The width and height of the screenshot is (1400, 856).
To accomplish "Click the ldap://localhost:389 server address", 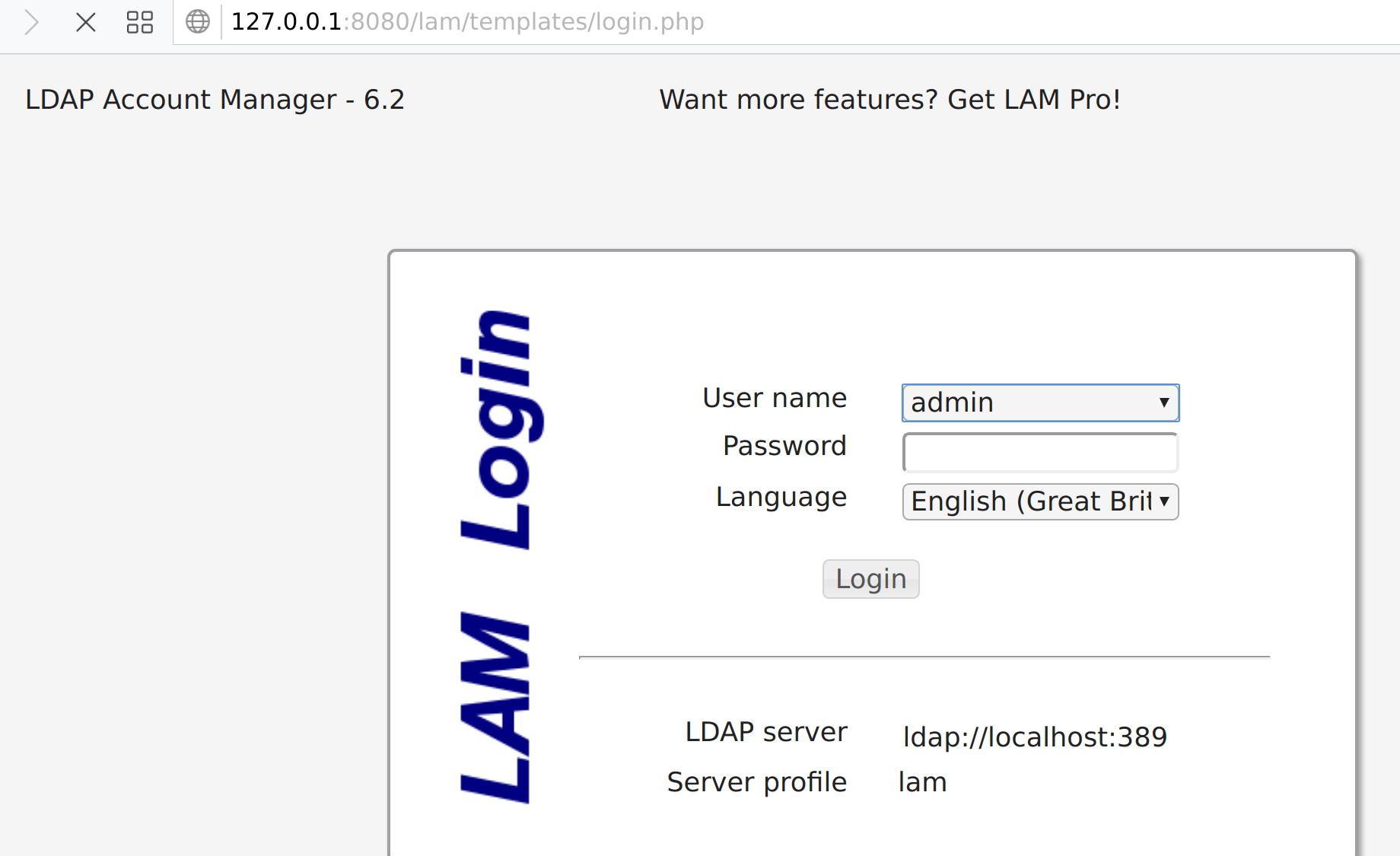I will [1035, 737].
